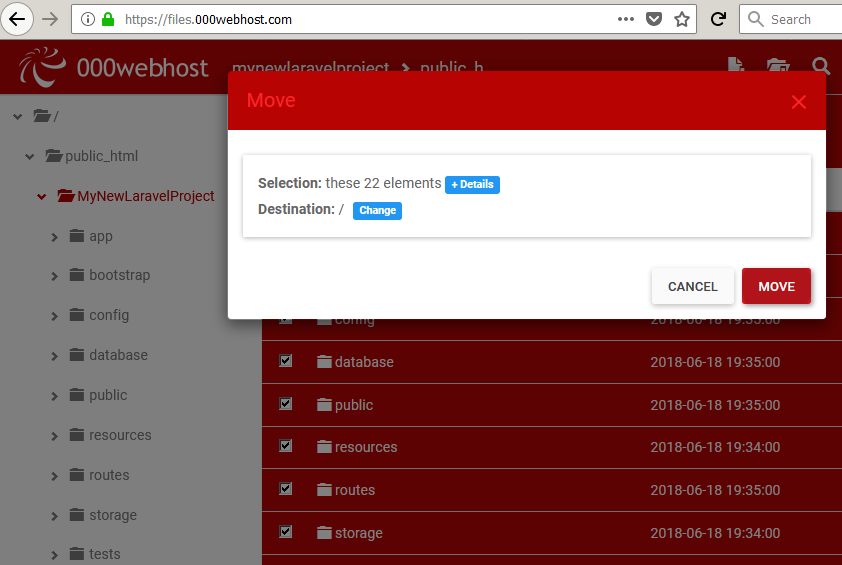Screen dimensions: 842x565
Task: Select routes label in sidebar tree
Action: (109, 475)
